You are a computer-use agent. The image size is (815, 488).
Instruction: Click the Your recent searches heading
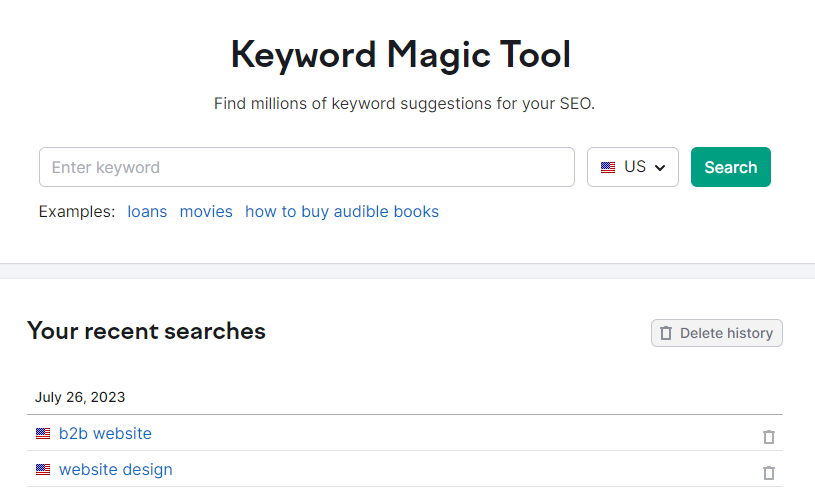(146, 331)
